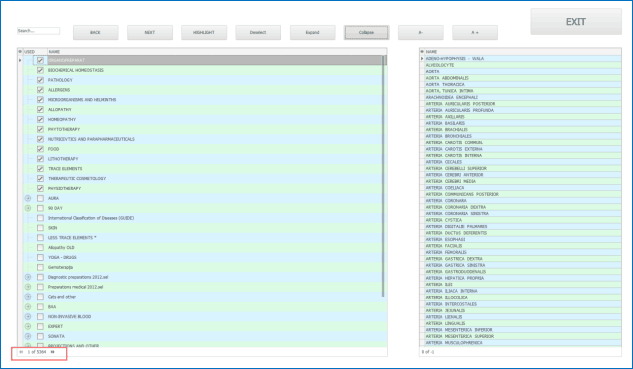Viewport: 633px width, 369px height.
Task: Click the BACK button
Action: (96, 33)
